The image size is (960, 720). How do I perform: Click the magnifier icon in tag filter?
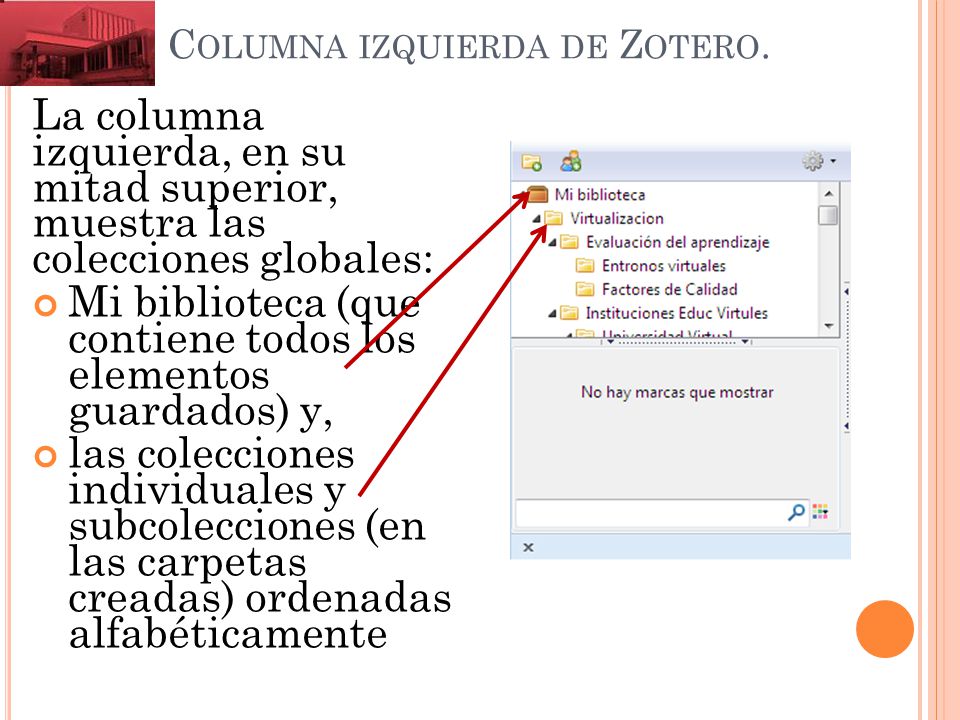coord(796,512)
